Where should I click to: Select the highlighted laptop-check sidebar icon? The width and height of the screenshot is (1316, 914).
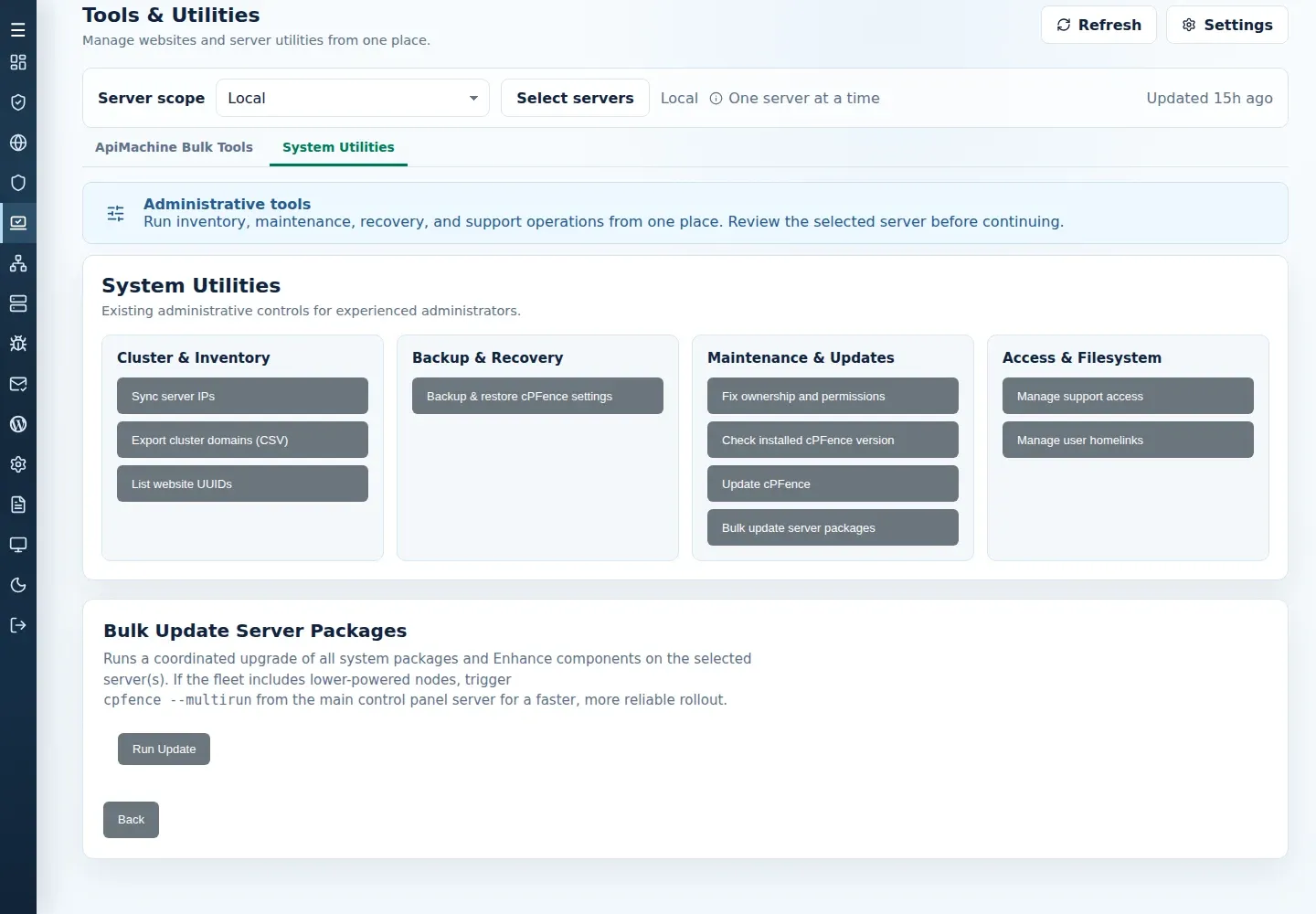pos(18,223)
